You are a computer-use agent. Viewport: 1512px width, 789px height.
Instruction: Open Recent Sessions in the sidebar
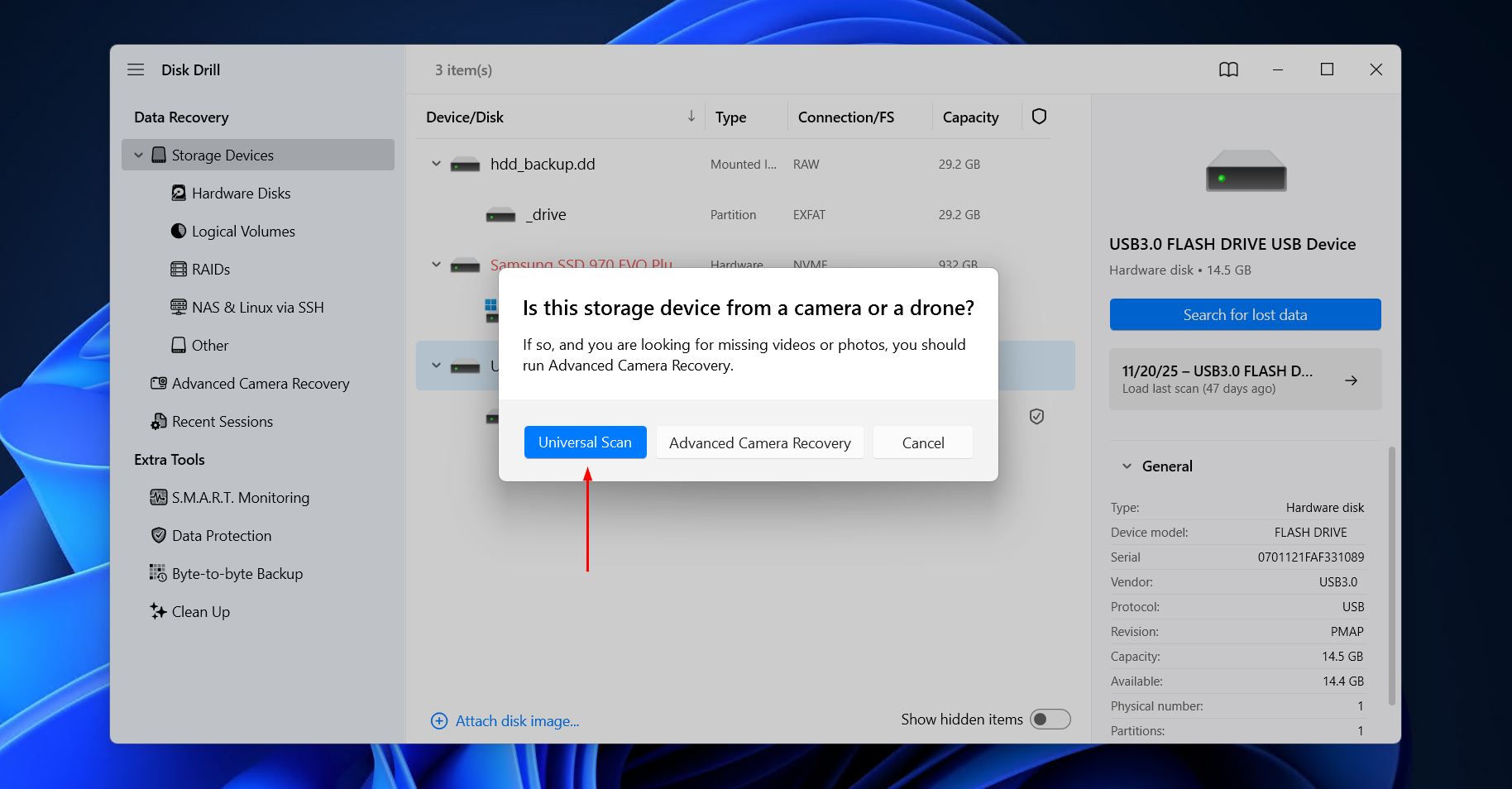pyautogui.click(x=222, y=421)
